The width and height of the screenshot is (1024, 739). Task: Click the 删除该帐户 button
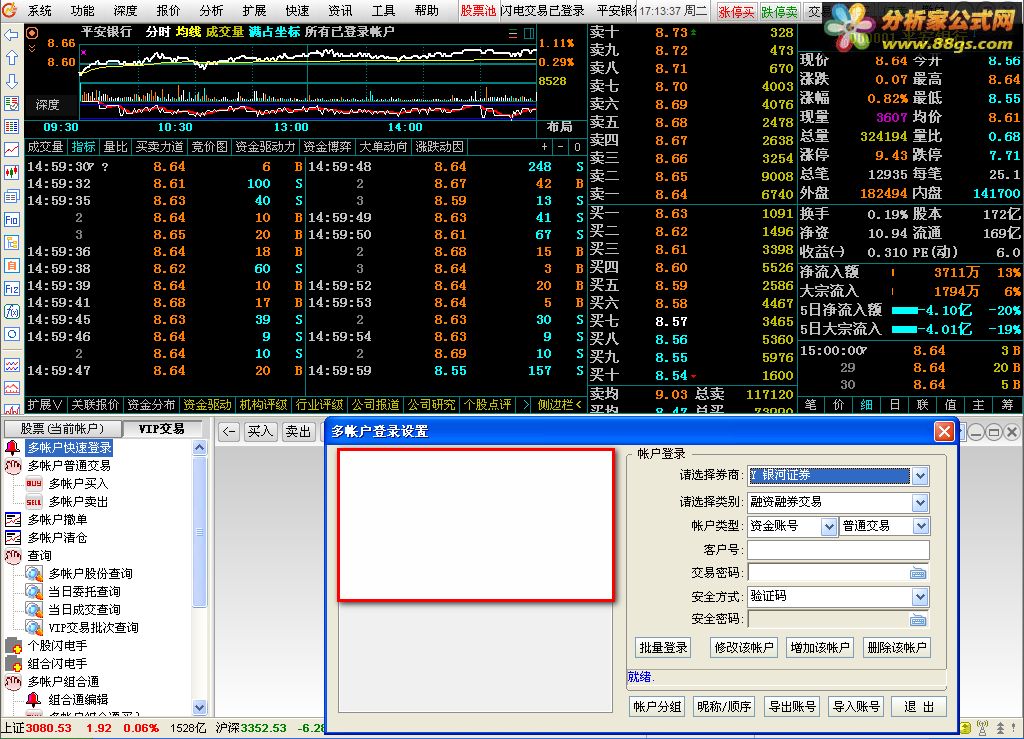897,648
